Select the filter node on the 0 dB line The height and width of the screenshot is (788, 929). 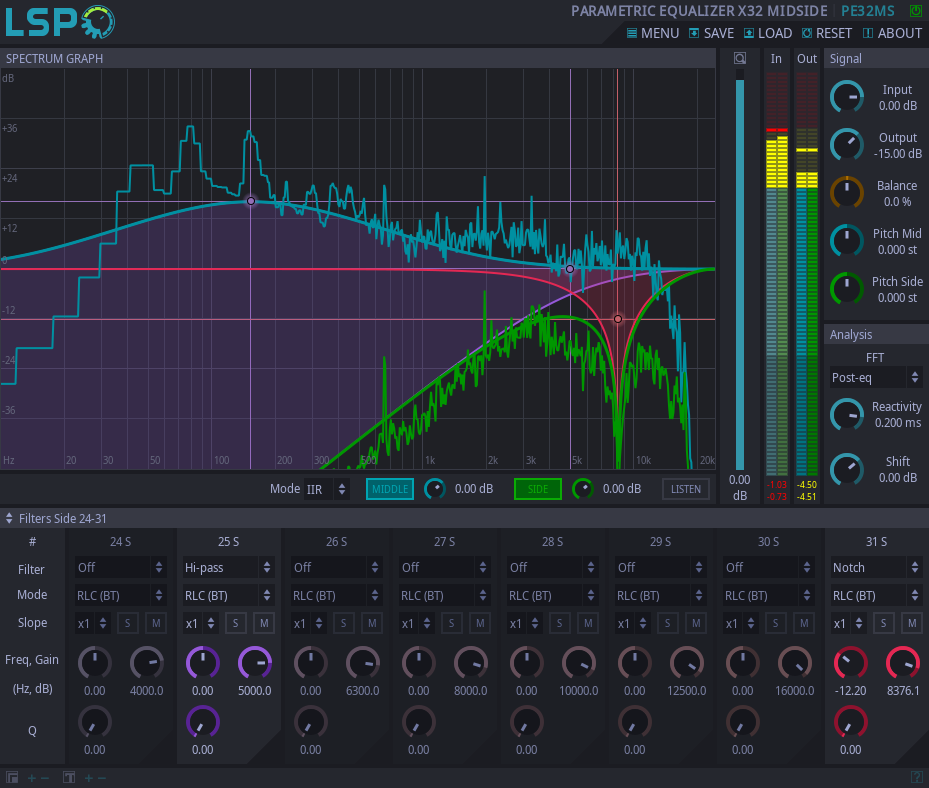[x=570, y=269]
